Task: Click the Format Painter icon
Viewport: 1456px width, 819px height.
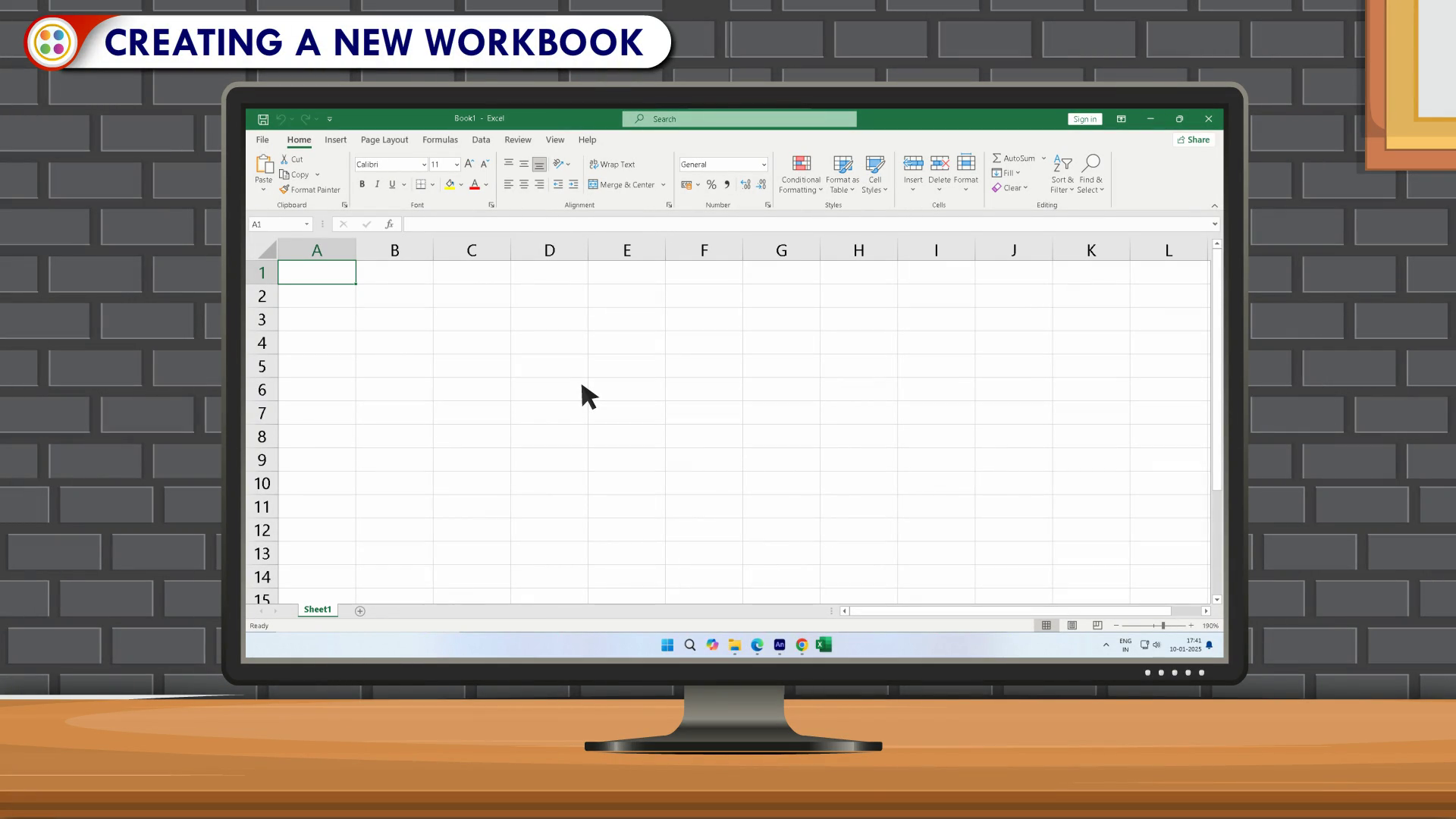Action: click(x=284, y=190)
